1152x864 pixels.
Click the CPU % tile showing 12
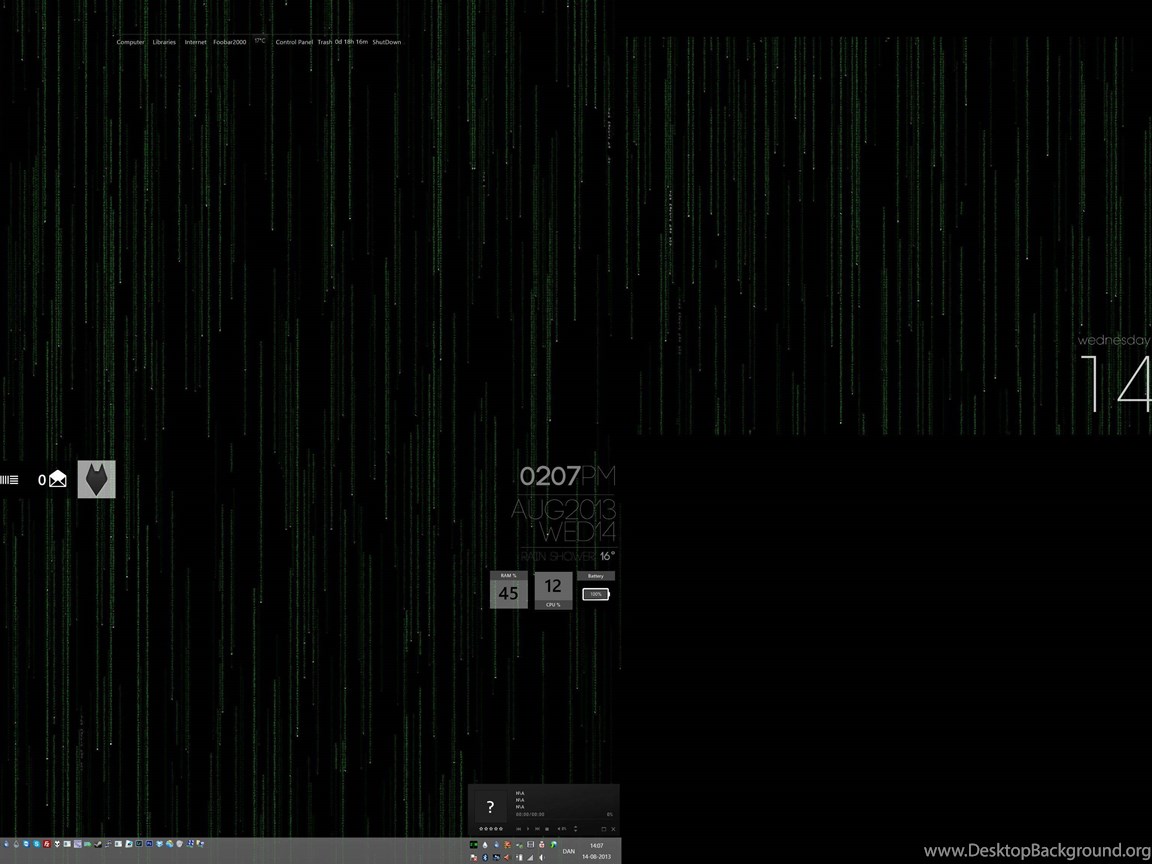pos(553,590)
